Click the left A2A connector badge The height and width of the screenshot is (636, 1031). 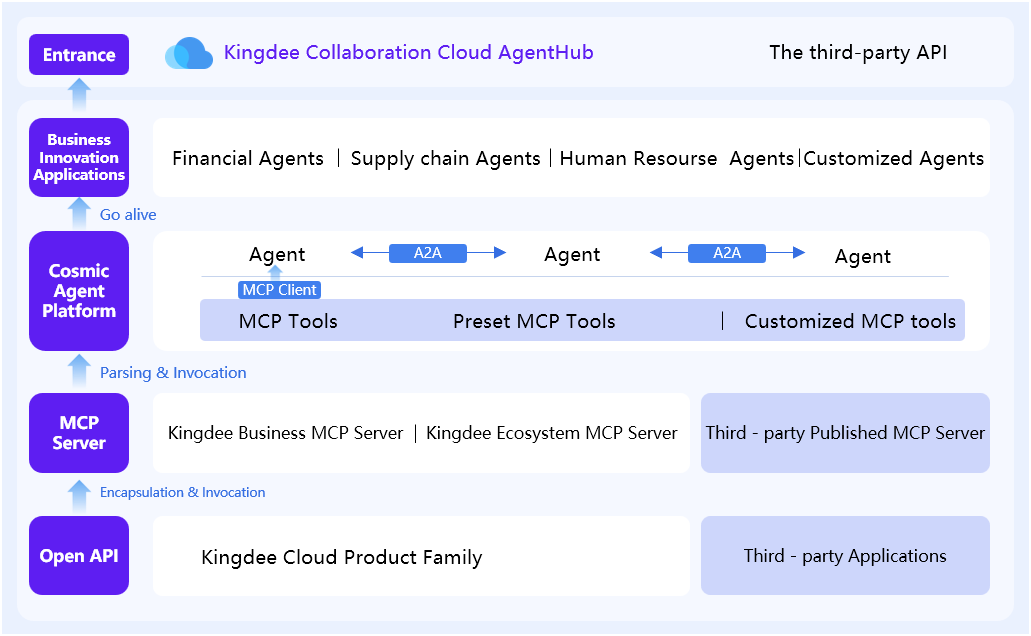tap(428, 254)
